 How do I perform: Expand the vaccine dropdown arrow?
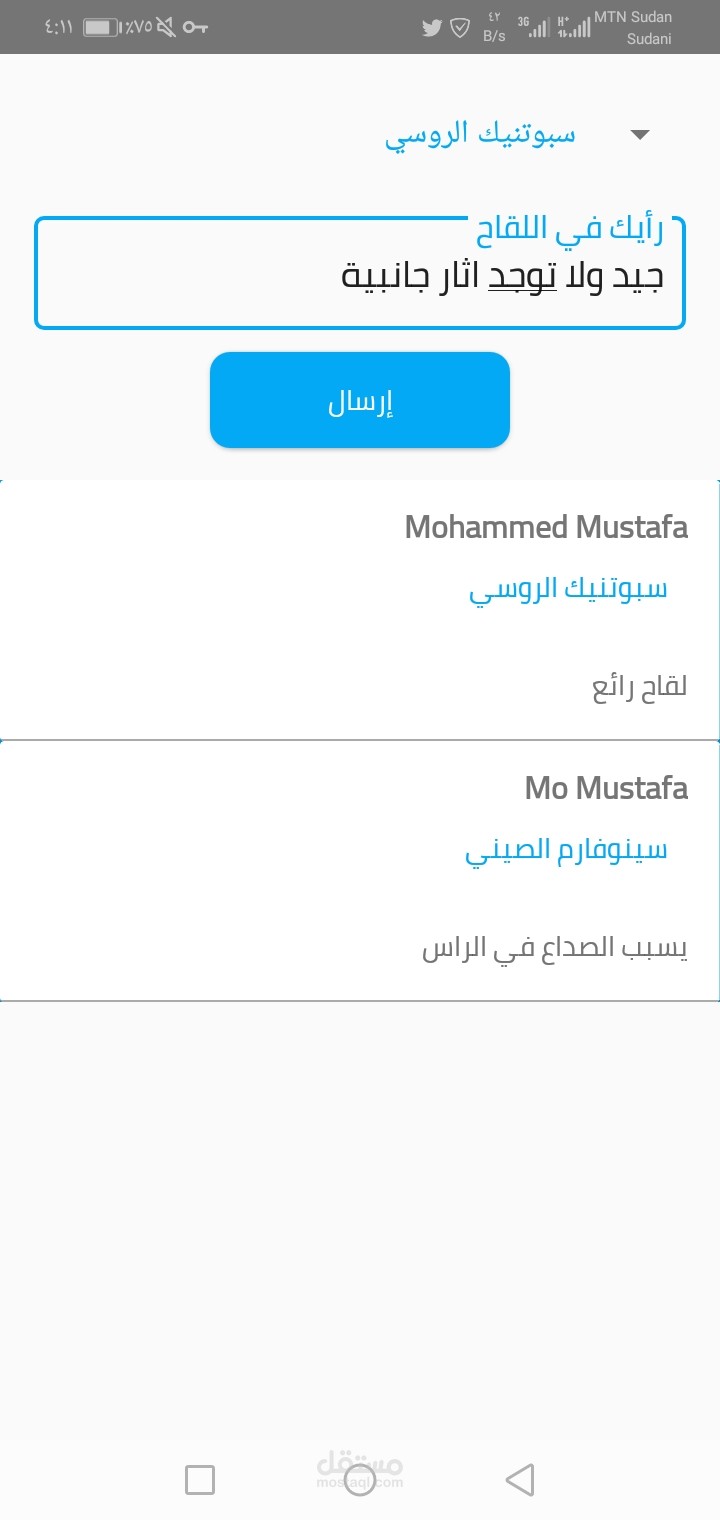coord(641,135)
